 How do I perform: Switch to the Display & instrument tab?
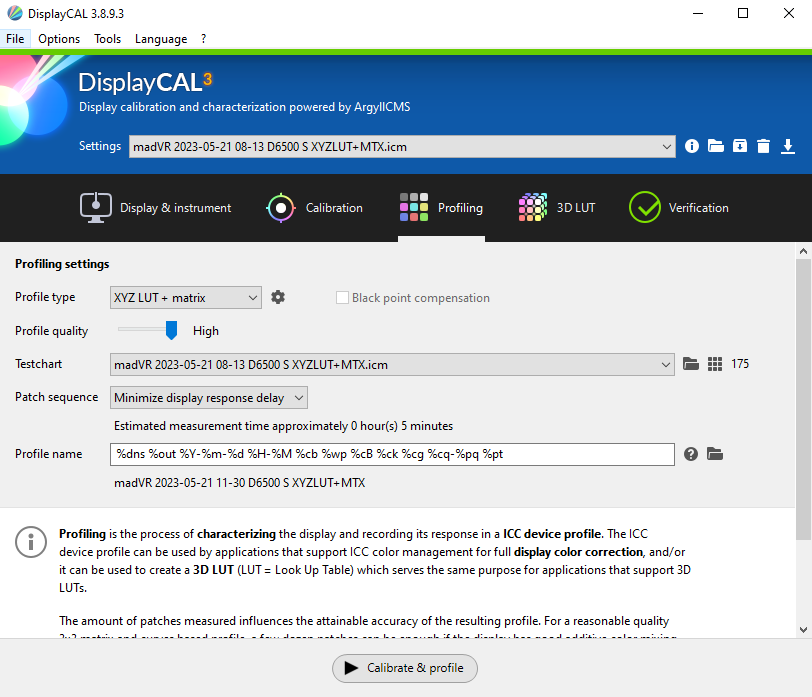[155, 208]
